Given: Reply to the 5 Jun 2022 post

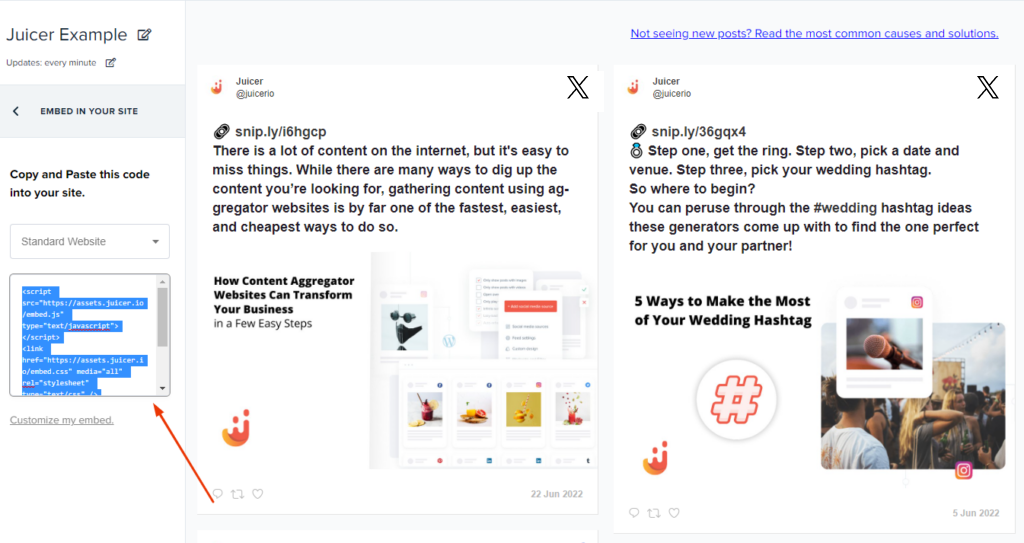Looking at the screenshot, I should coord(633,513).
